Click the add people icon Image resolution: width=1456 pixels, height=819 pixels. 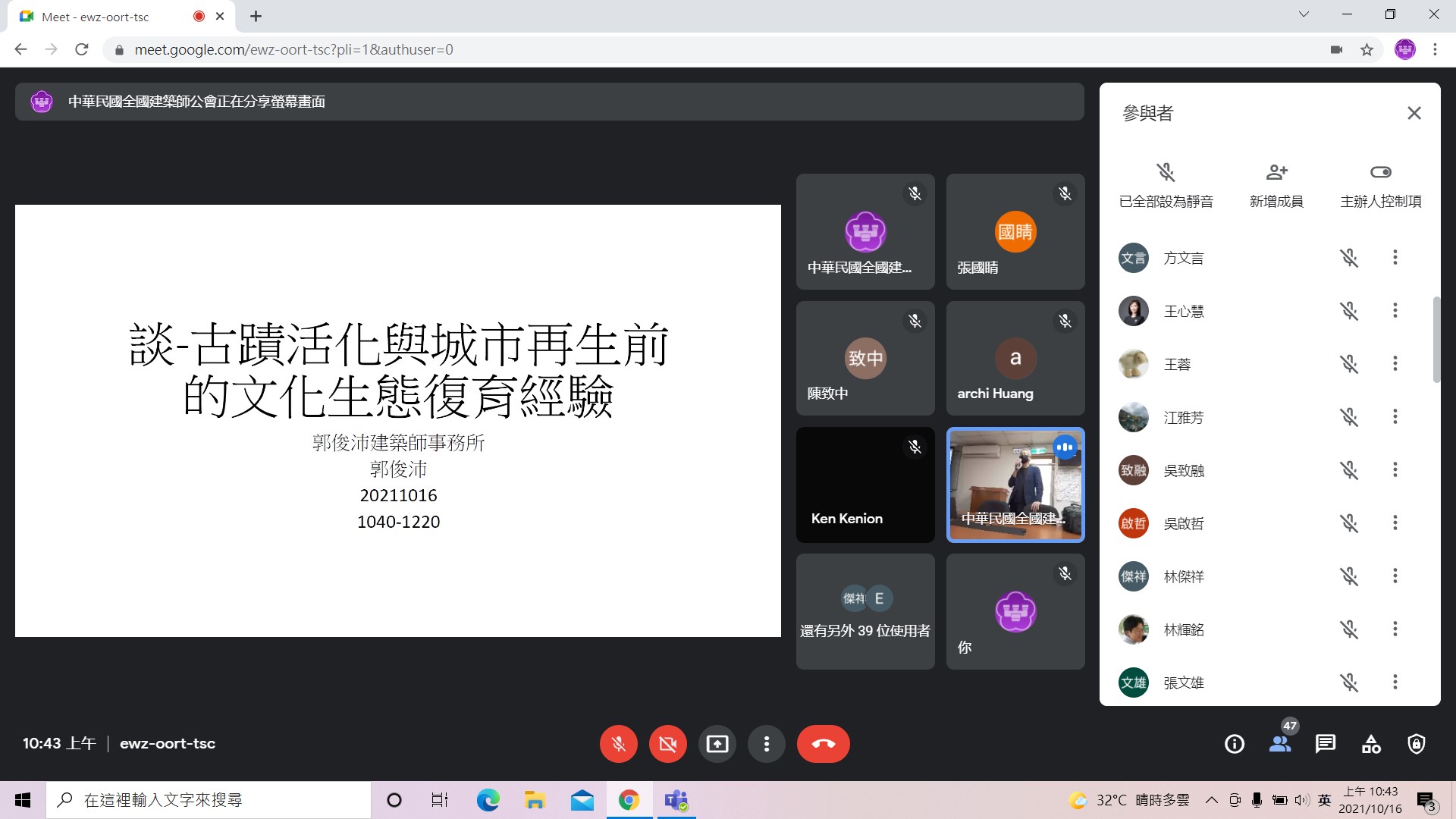coord(1276,173)
